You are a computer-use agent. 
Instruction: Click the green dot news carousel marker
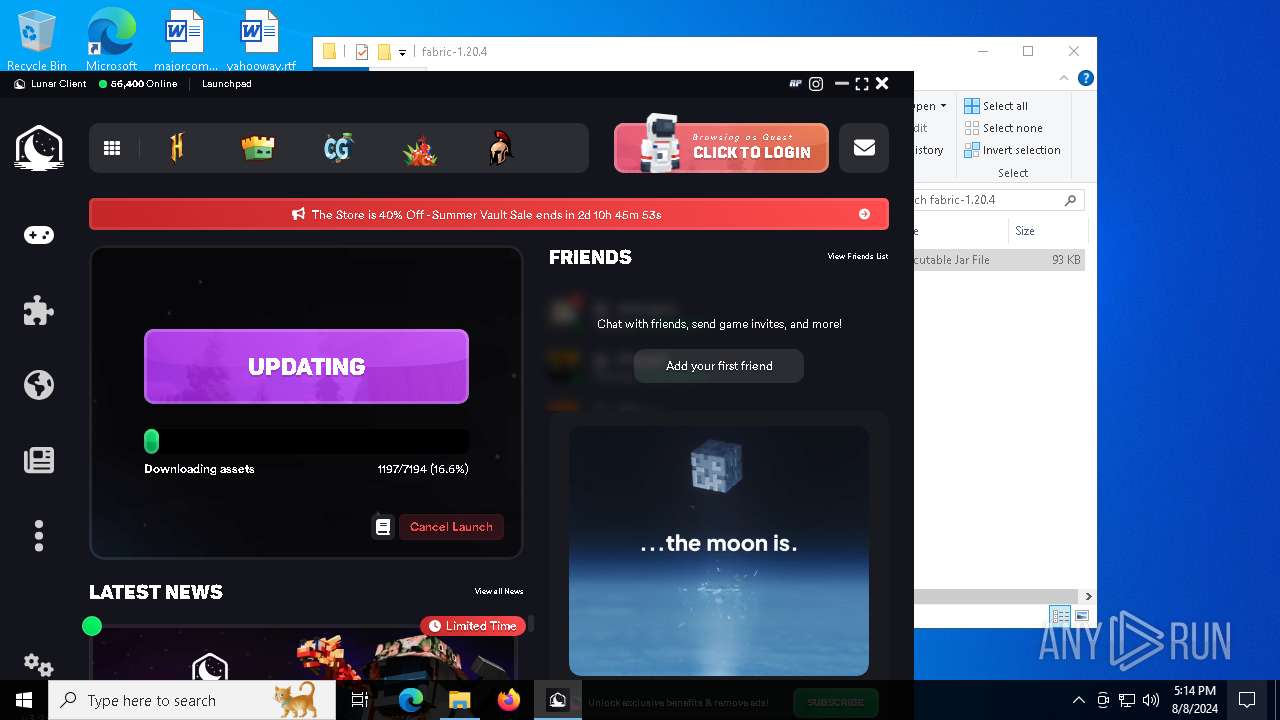pyautogui.click(x=92, y=626)
